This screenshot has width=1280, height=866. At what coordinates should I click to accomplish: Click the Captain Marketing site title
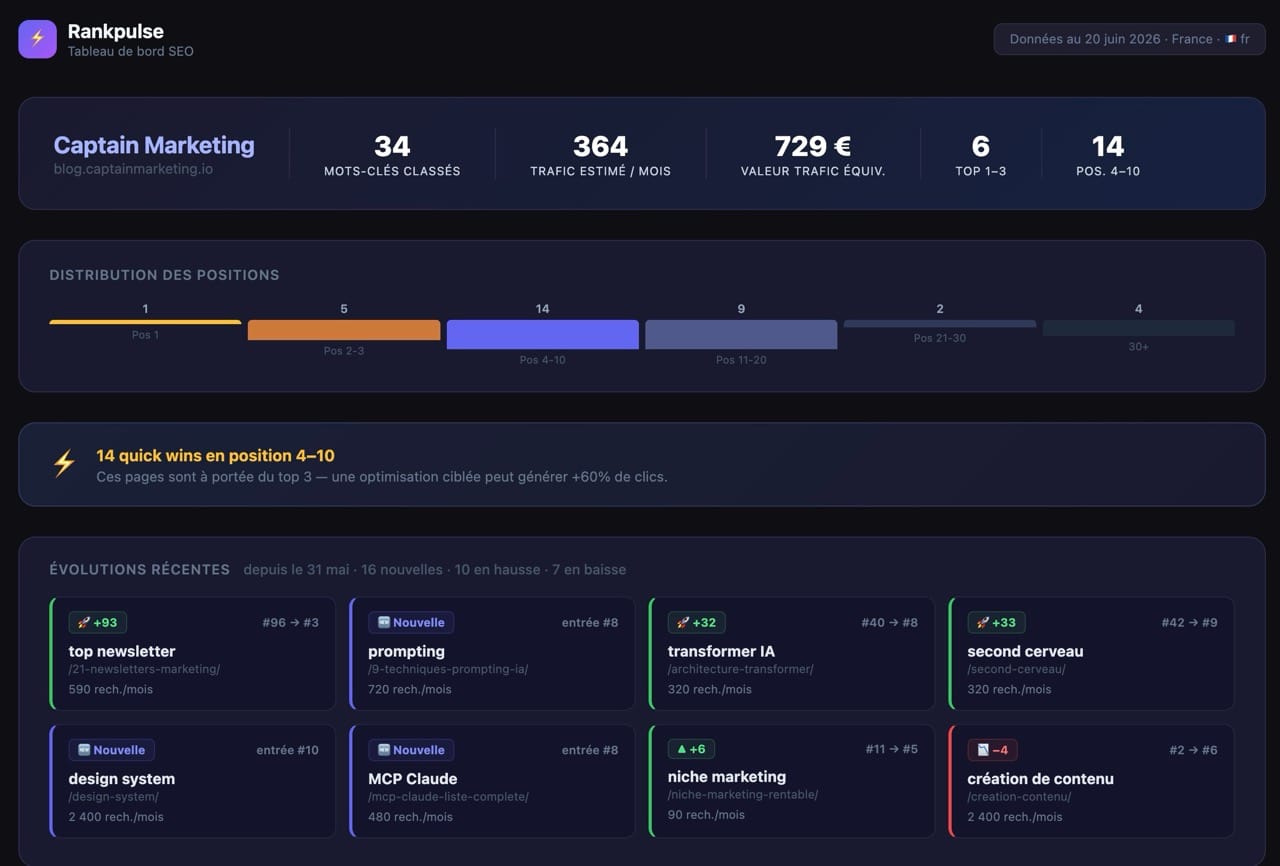pos(154,145)
